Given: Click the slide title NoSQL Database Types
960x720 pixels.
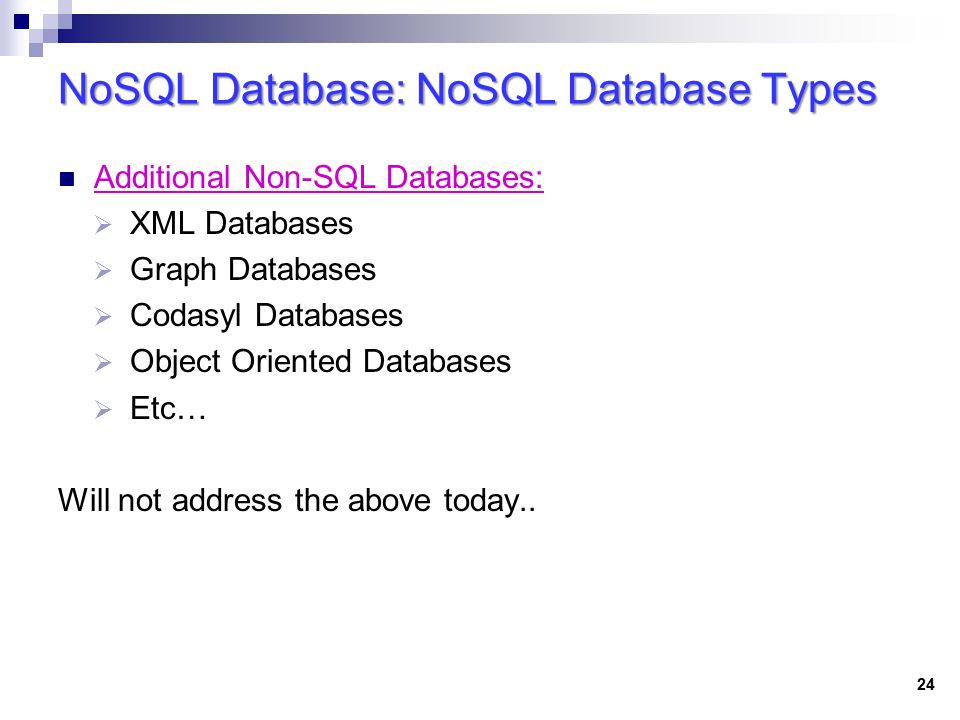Looking at the screenshot, I should [x=468, y=90].
